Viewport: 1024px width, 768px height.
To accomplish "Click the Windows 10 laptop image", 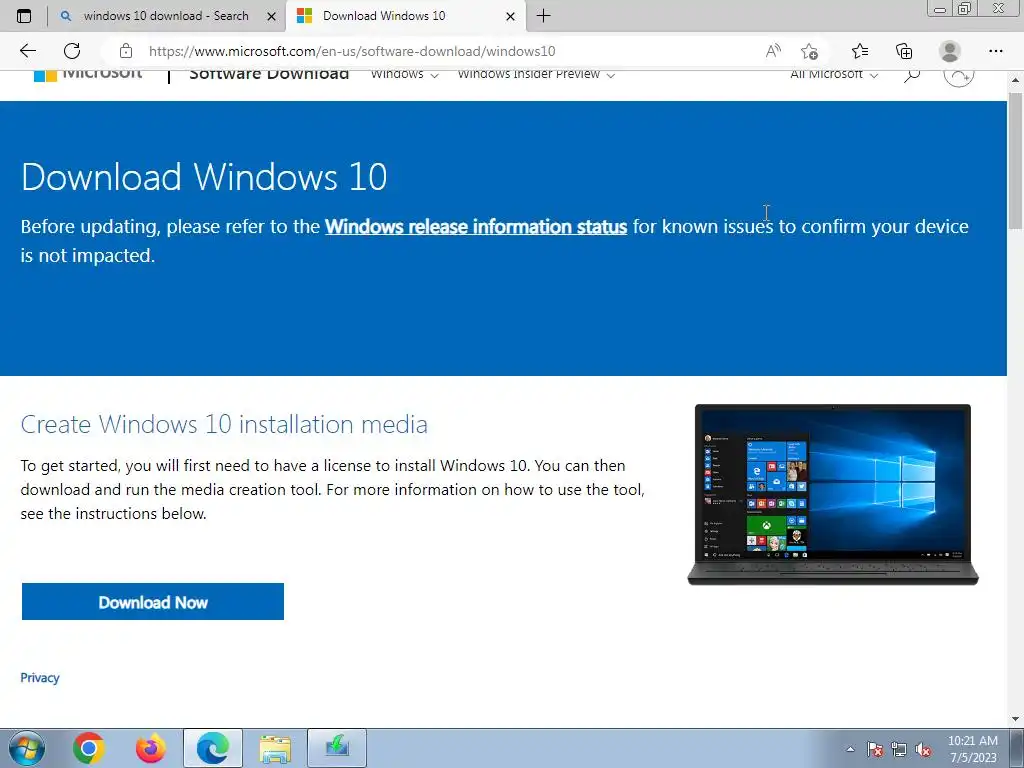I will pyautogui.click(x=833, y=494).
